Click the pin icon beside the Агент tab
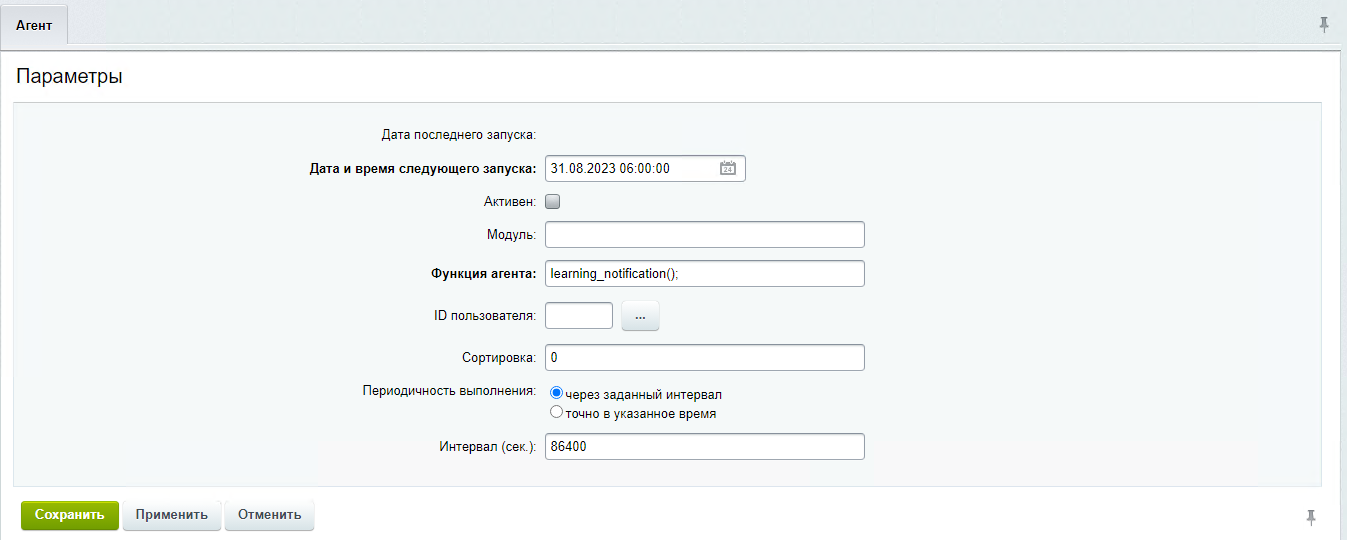Viewport: 1347px width, 540px height. click(x=1324, y=25)
